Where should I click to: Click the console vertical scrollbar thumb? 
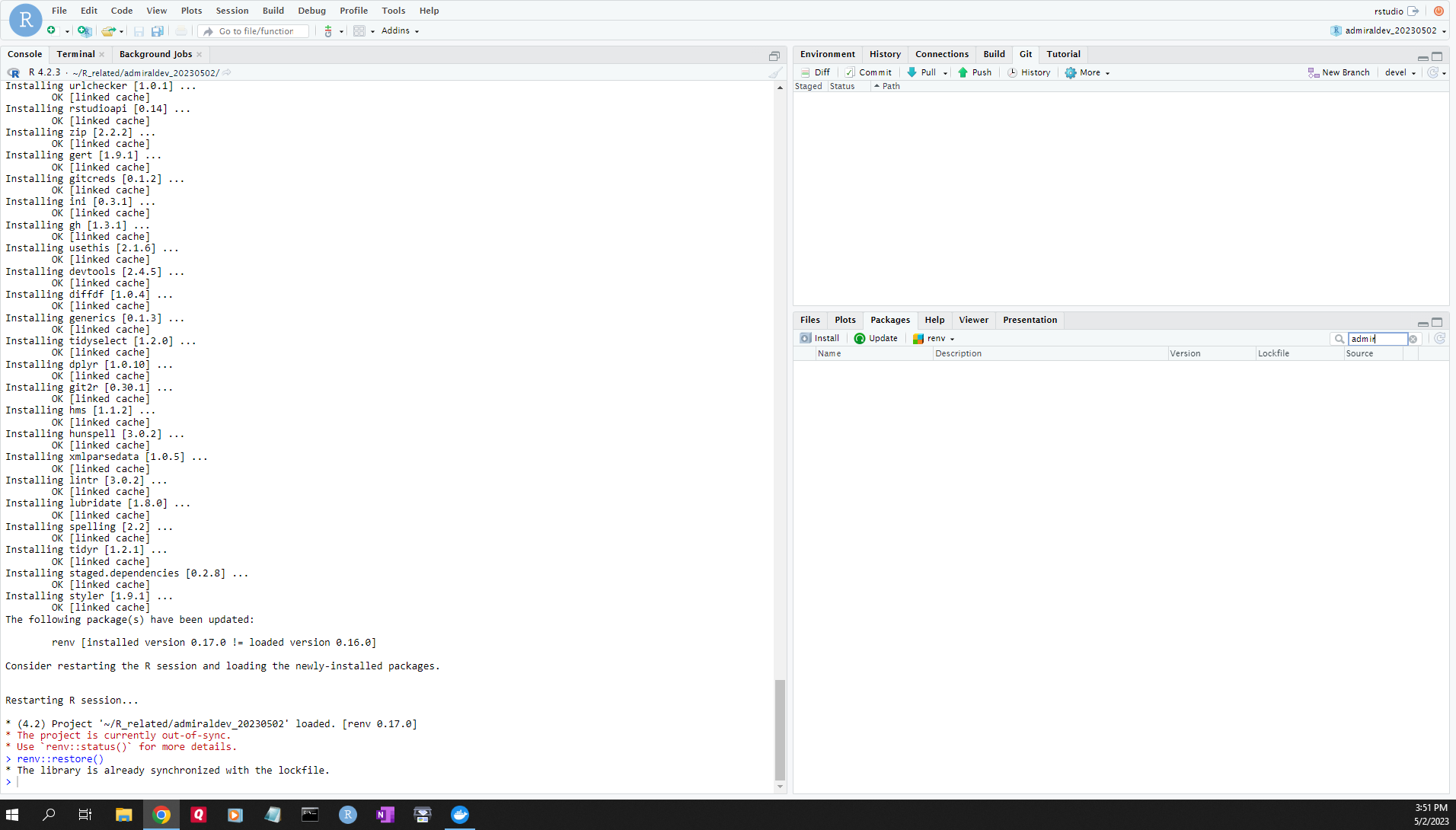click(x=780, y=729)
